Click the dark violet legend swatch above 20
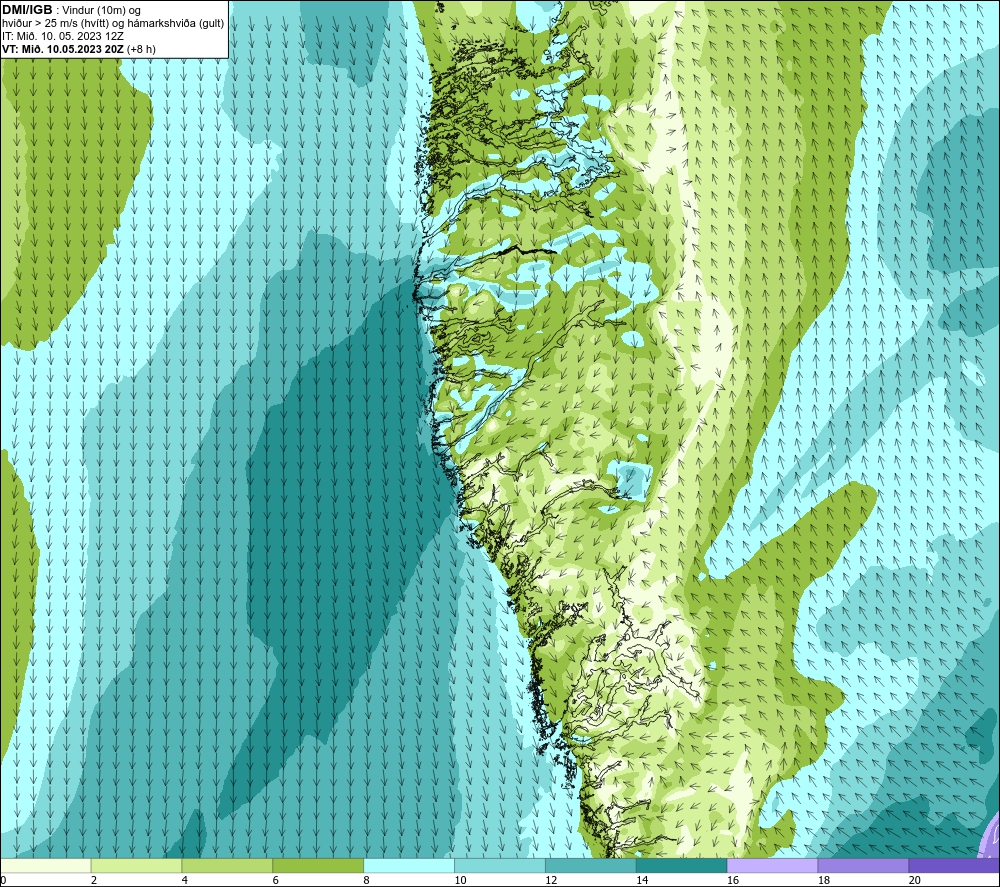 (954, 865)
